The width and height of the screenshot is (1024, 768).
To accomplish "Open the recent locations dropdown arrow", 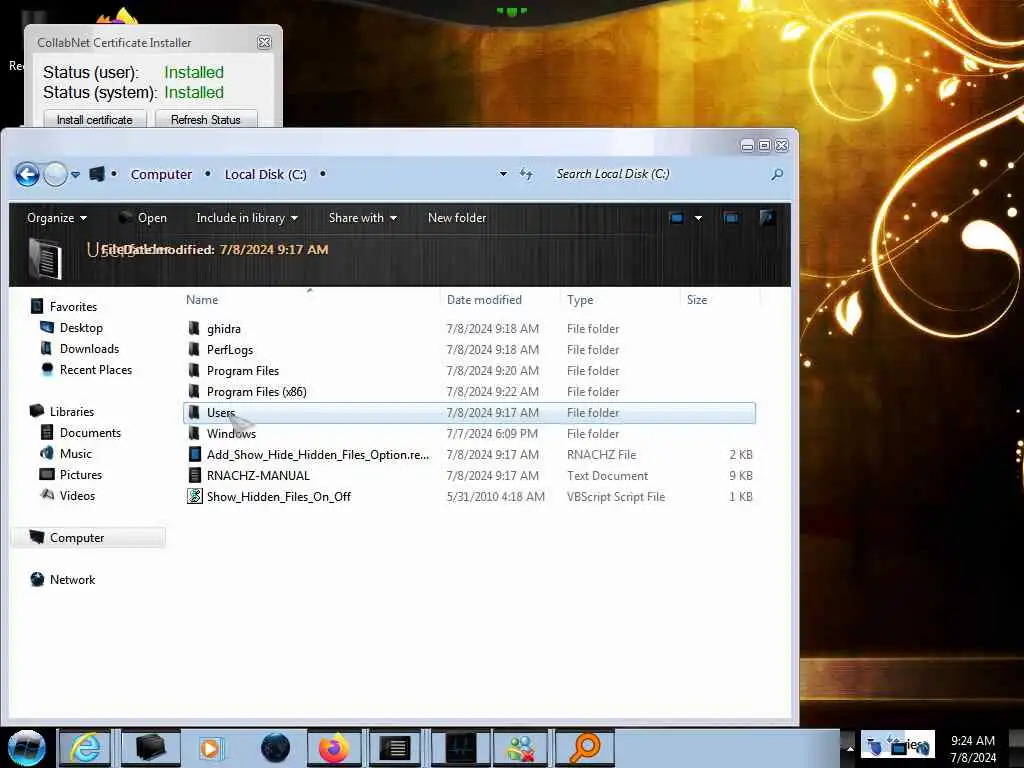I will 76,174.
